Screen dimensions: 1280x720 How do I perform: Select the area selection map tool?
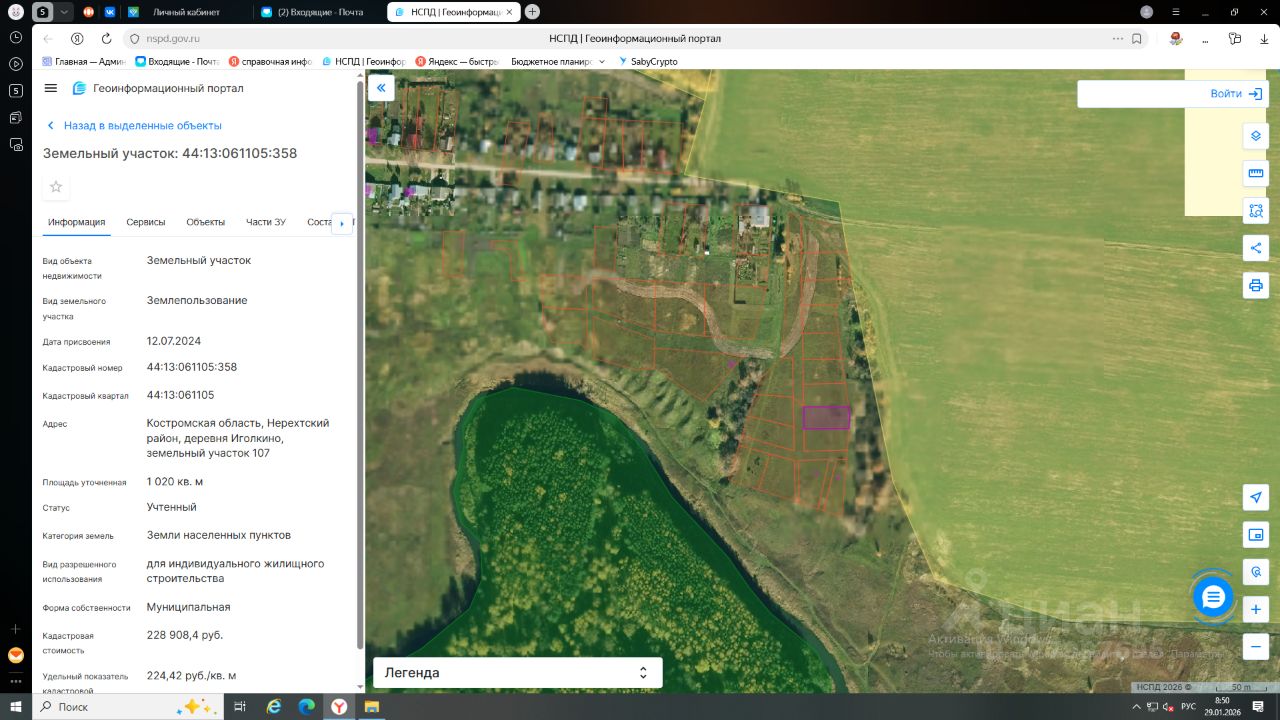click(x=1256, y=211)
